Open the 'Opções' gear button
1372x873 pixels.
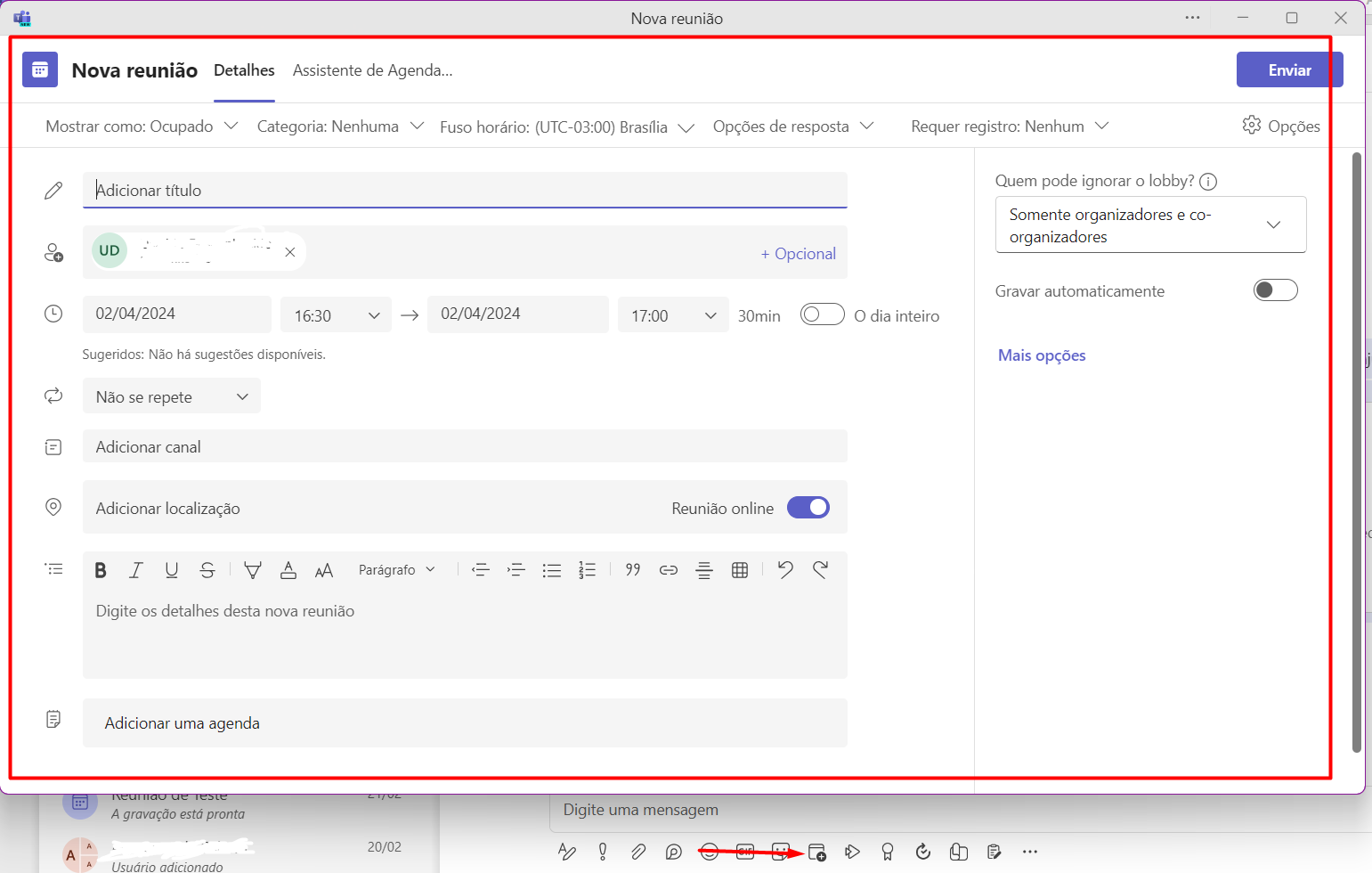point(1281,126)
